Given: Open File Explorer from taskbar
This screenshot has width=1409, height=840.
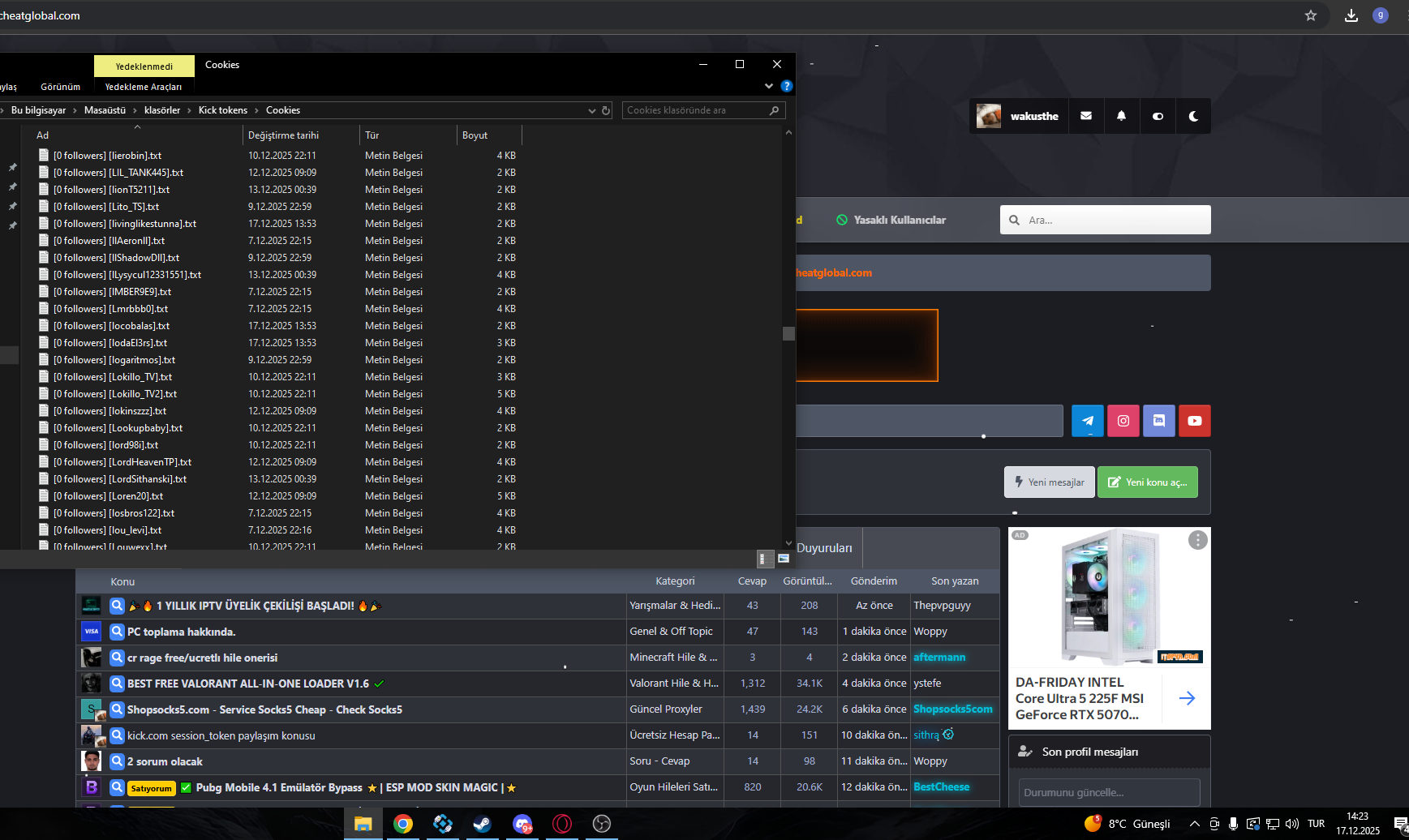Looking at the screenshot, I should (x=363, y=824).
